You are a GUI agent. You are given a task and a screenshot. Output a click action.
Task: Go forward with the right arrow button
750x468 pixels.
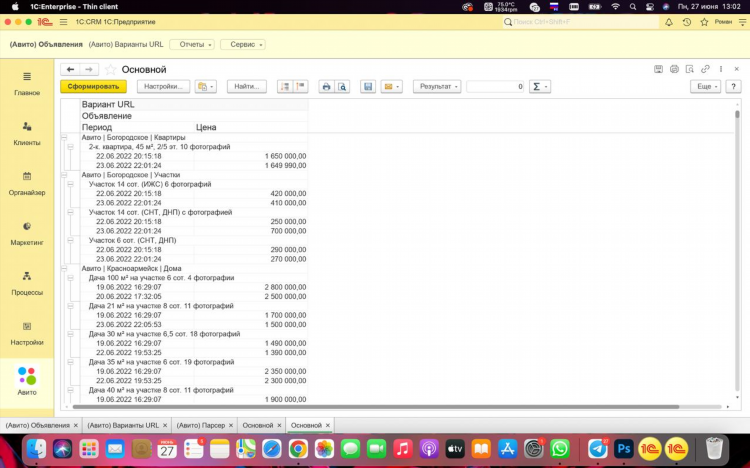[x=89, y=69]
